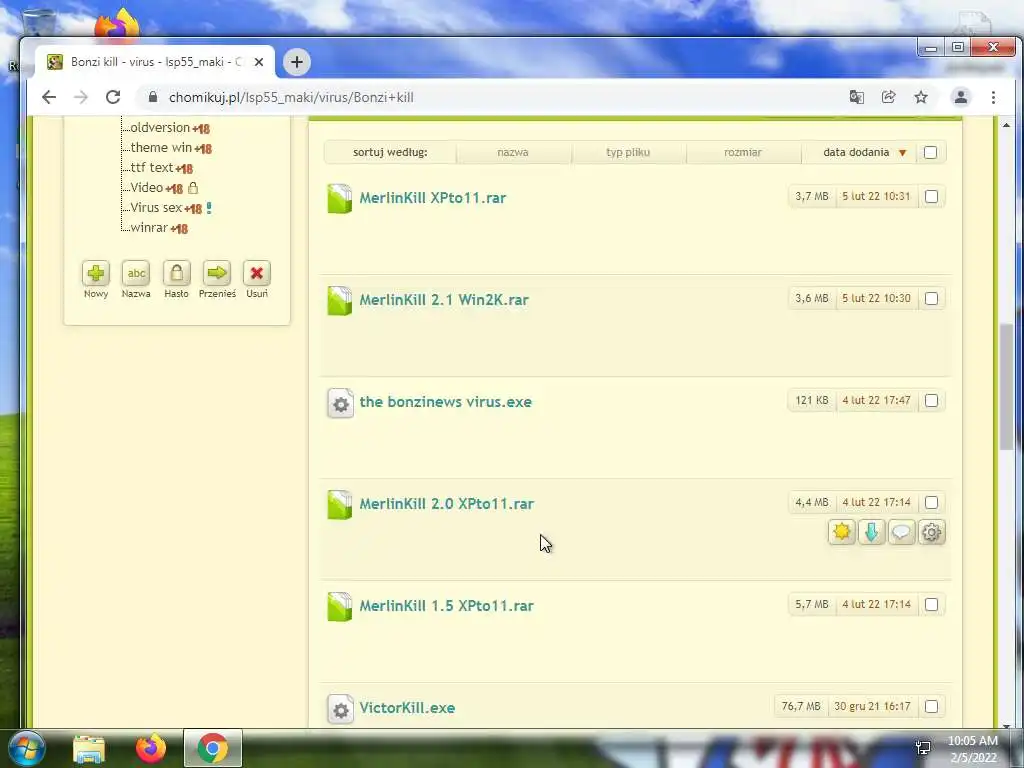Screen dimensions: 1024x768
Task: Open Firefox from the taskbar
Action: [150, 748]
